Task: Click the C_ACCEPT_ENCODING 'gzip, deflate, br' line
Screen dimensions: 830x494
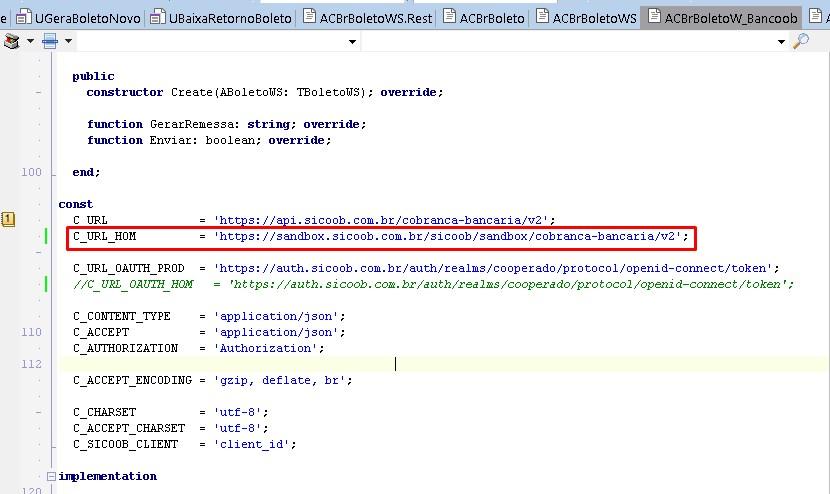Action: click(212, 380)
